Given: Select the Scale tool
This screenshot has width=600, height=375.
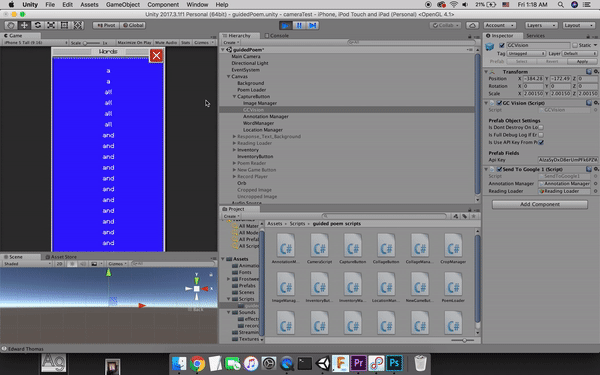Looking at the screenshot, I should (51, 25).
